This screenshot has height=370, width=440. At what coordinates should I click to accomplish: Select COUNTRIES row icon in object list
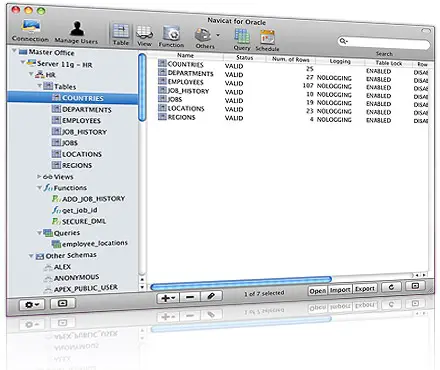(162, 63)
